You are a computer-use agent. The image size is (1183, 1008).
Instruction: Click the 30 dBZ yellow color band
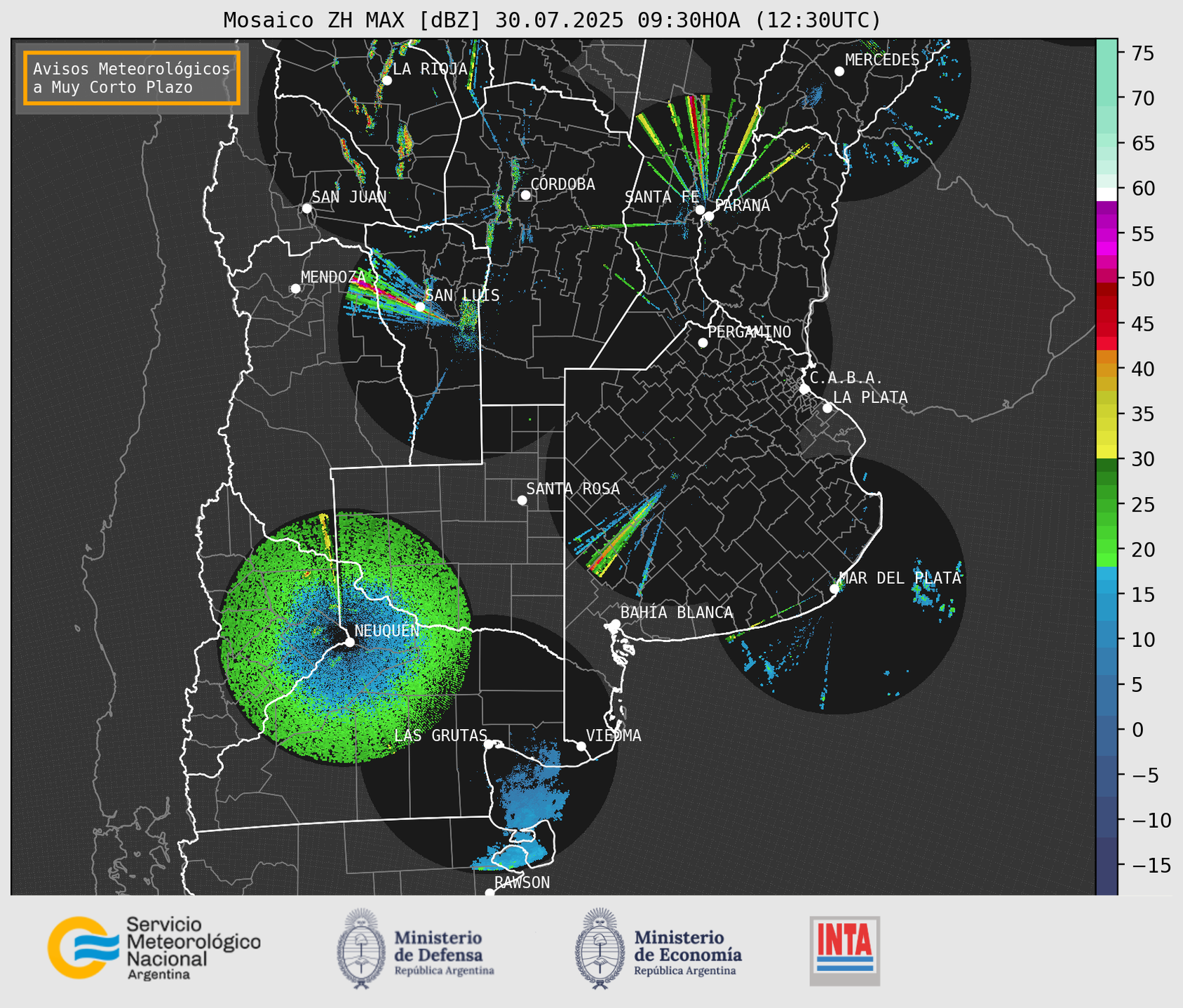pyautogui.click(x=1107, y=453)
